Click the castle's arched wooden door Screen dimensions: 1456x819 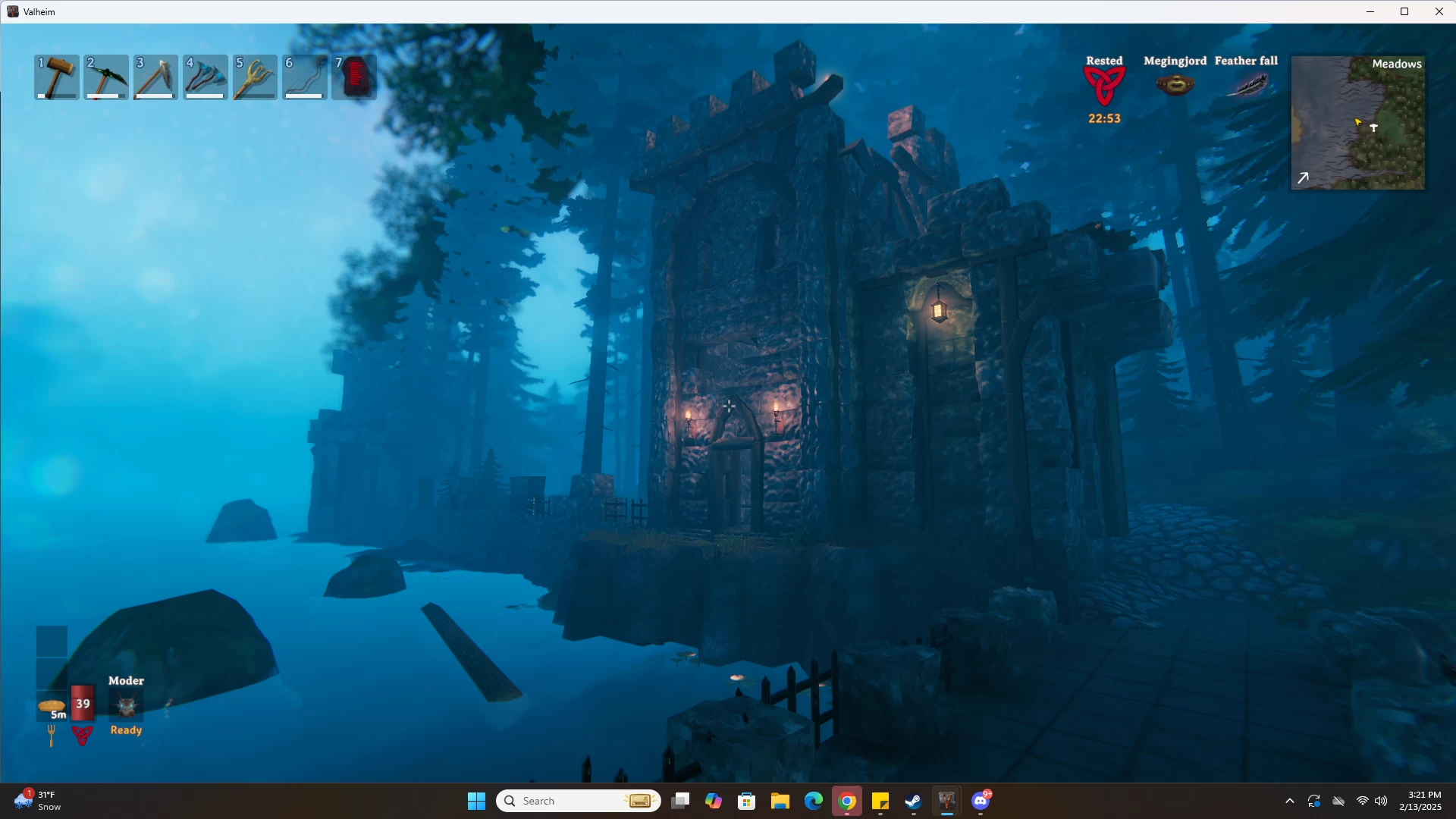click(x=733, y=485)
